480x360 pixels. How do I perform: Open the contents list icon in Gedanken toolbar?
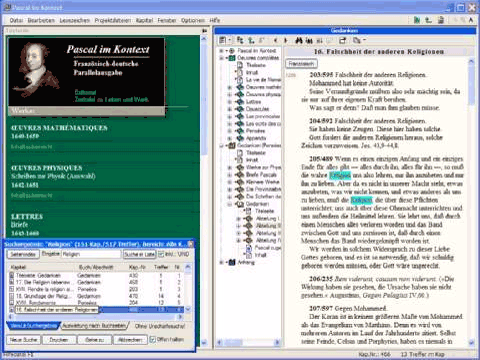222,40
